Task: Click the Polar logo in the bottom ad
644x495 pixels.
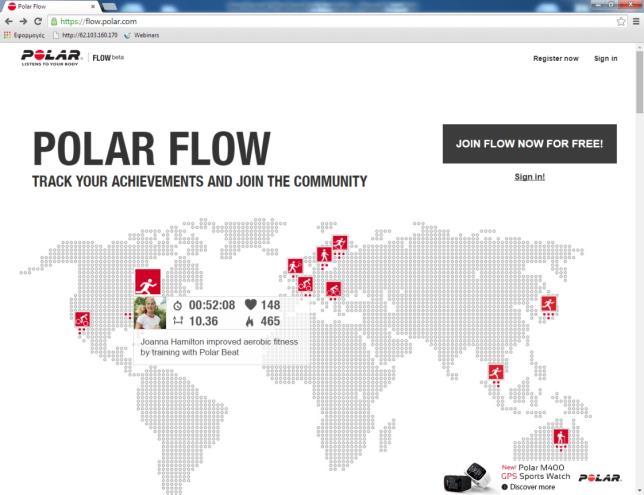Action: (x=600, y=478)
